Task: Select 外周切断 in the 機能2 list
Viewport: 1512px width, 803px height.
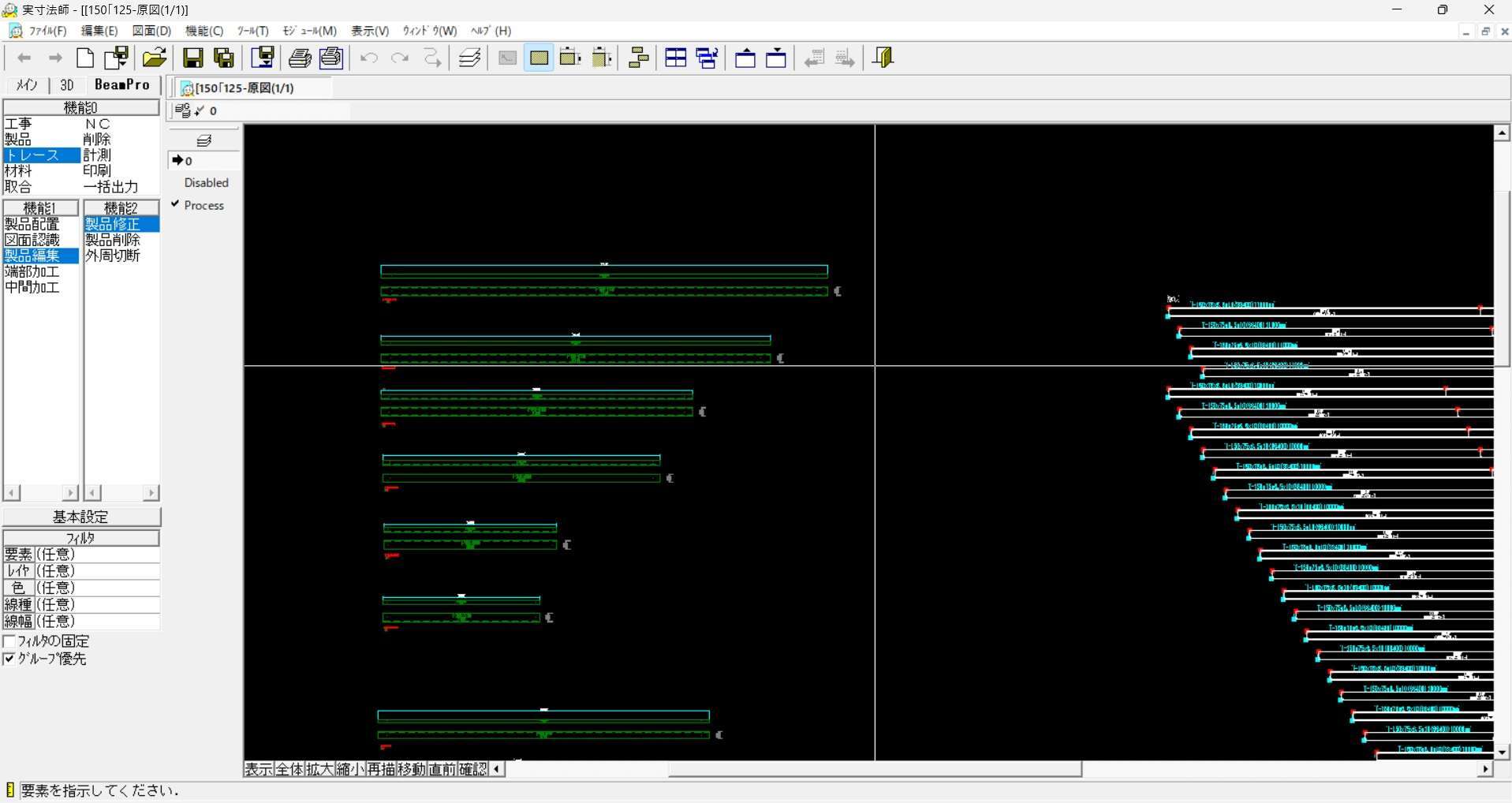Action: (x=113, y=256)
